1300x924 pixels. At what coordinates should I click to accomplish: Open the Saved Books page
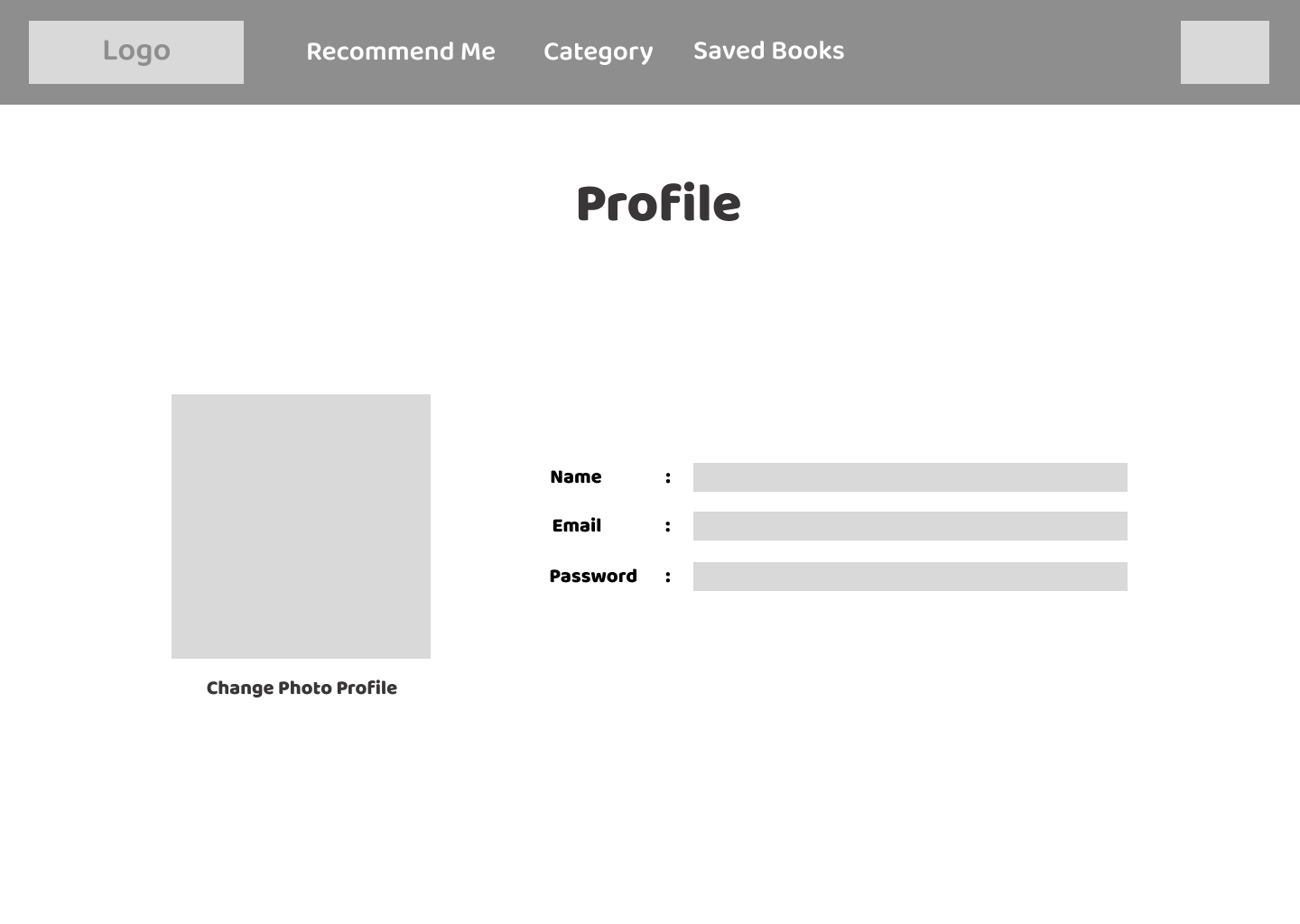tap(768, 51)
